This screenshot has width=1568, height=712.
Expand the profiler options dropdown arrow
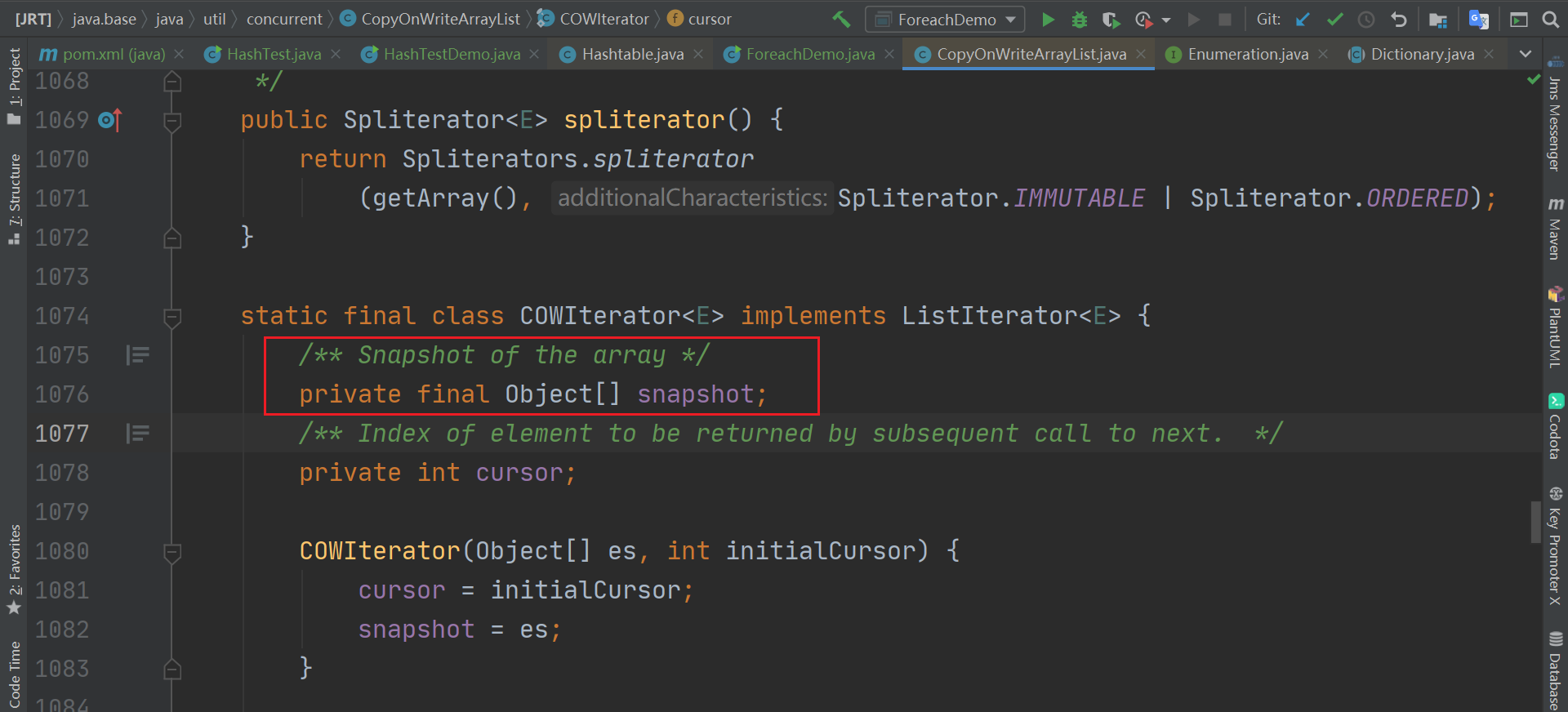point(1166,20)
